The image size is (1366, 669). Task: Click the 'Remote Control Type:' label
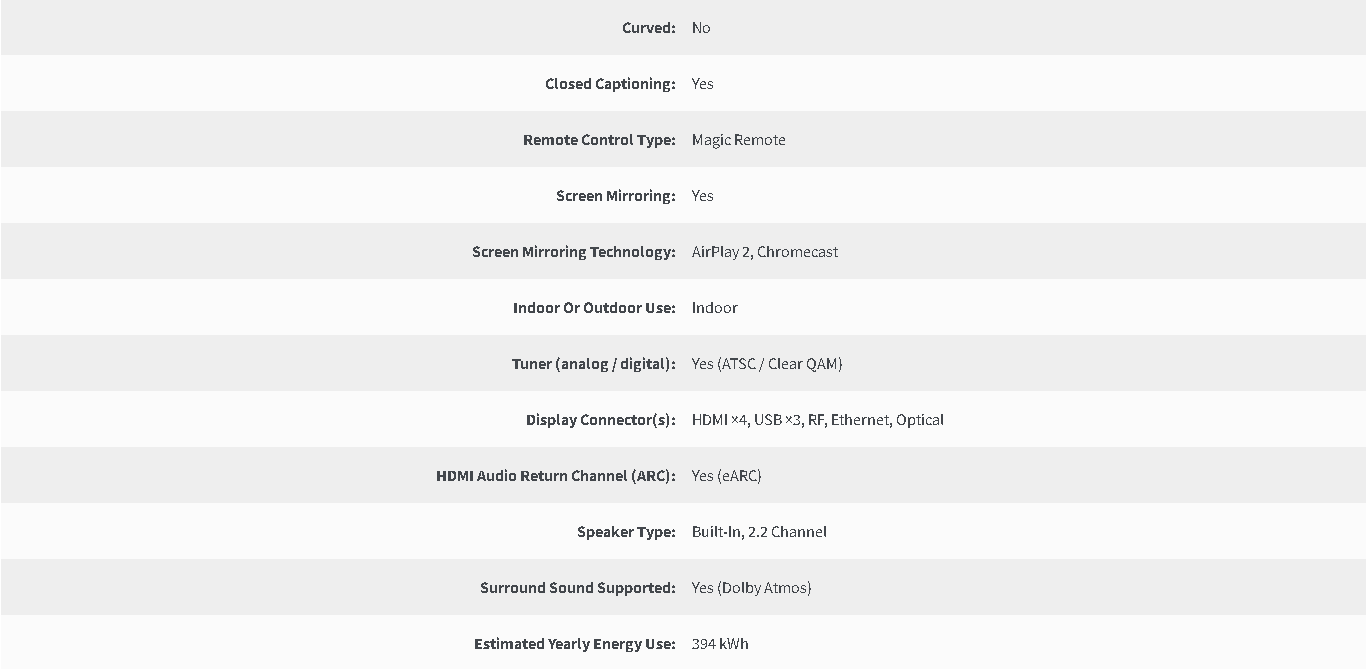pos(599,140)
